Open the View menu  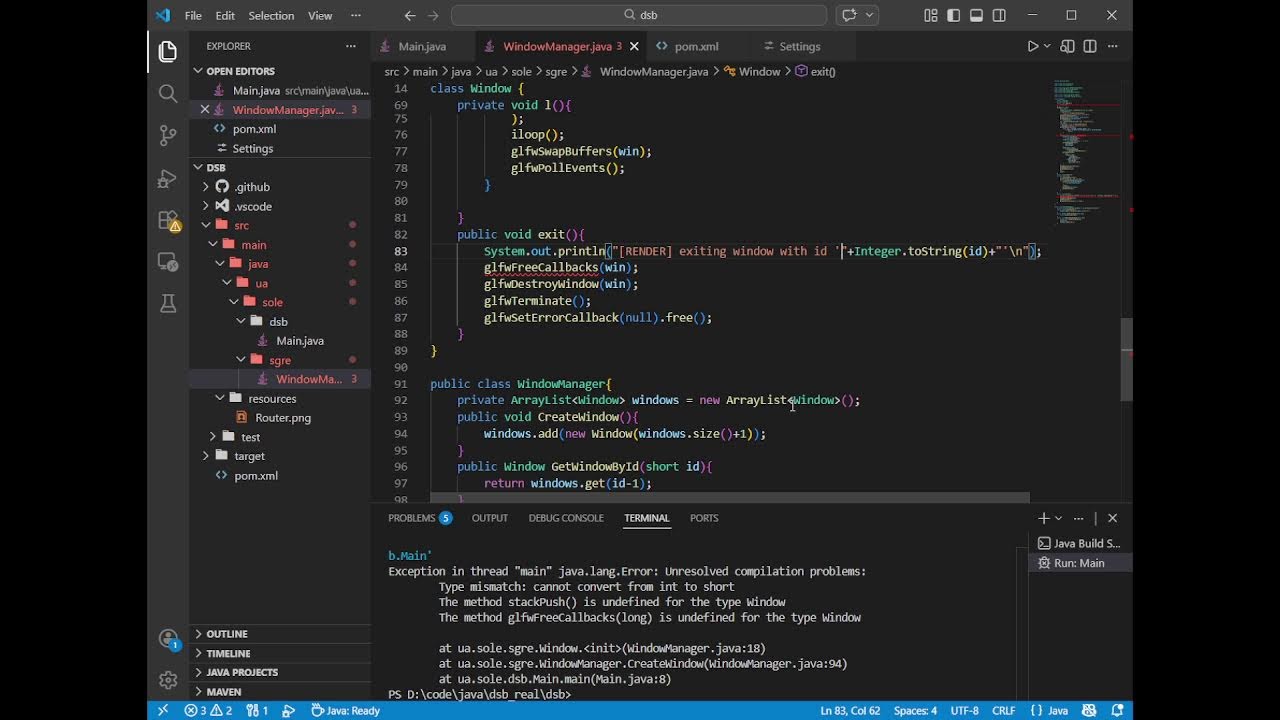[320, 15]
